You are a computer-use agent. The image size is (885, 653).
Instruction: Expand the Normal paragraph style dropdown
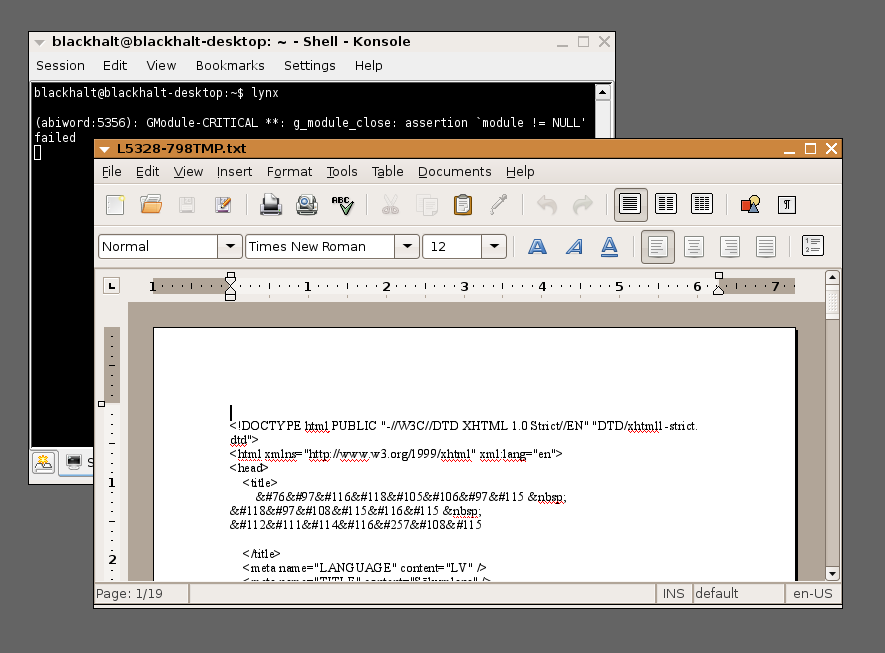pos(230,247)
